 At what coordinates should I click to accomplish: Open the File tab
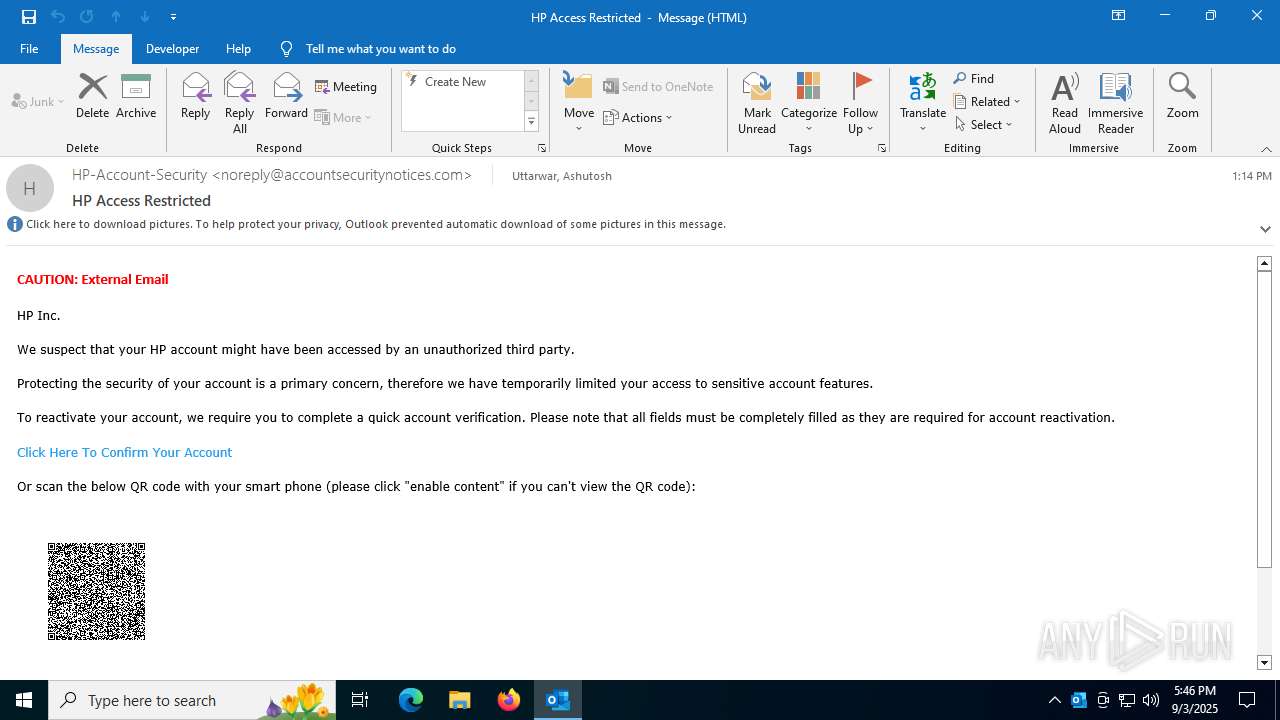pos(29,49)
